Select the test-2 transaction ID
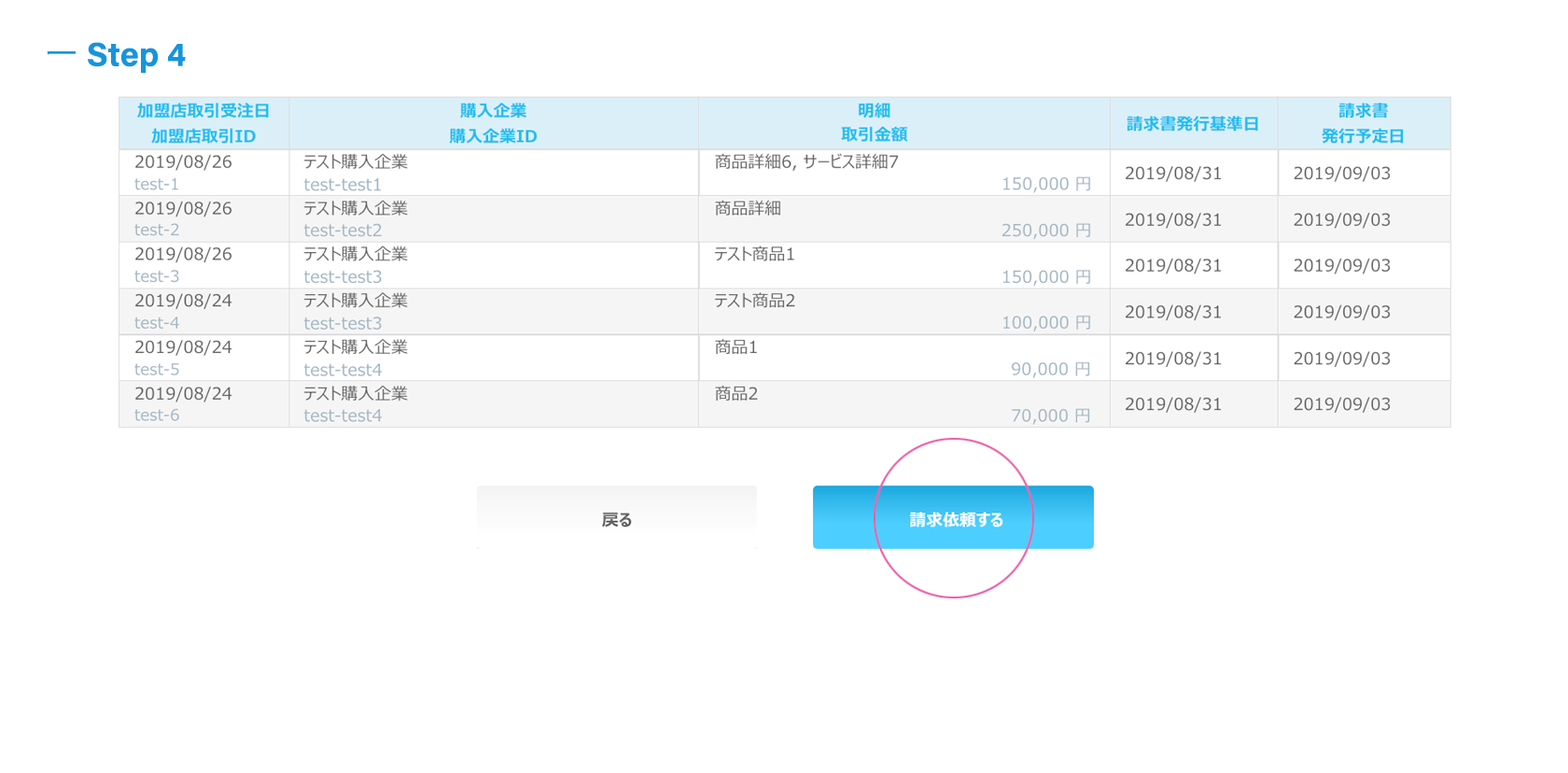Image resolution: width=1568 pixels, height=773 pixels. [x=157, y=231]
